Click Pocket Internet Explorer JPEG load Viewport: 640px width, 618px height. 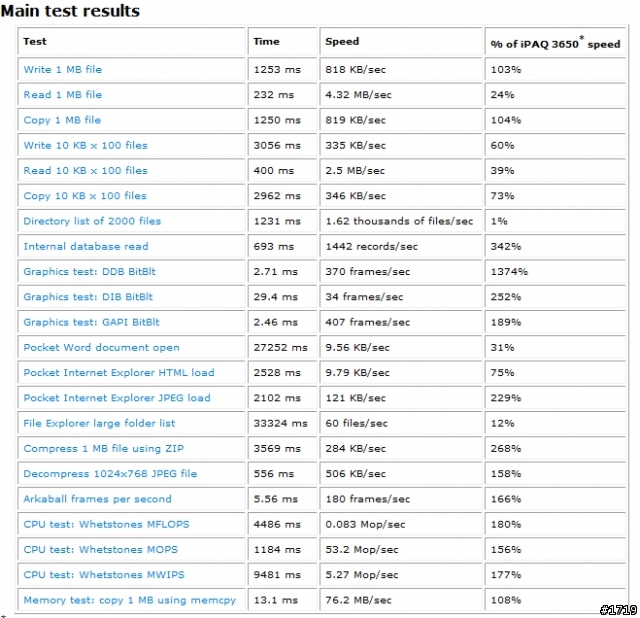[117, 398]
